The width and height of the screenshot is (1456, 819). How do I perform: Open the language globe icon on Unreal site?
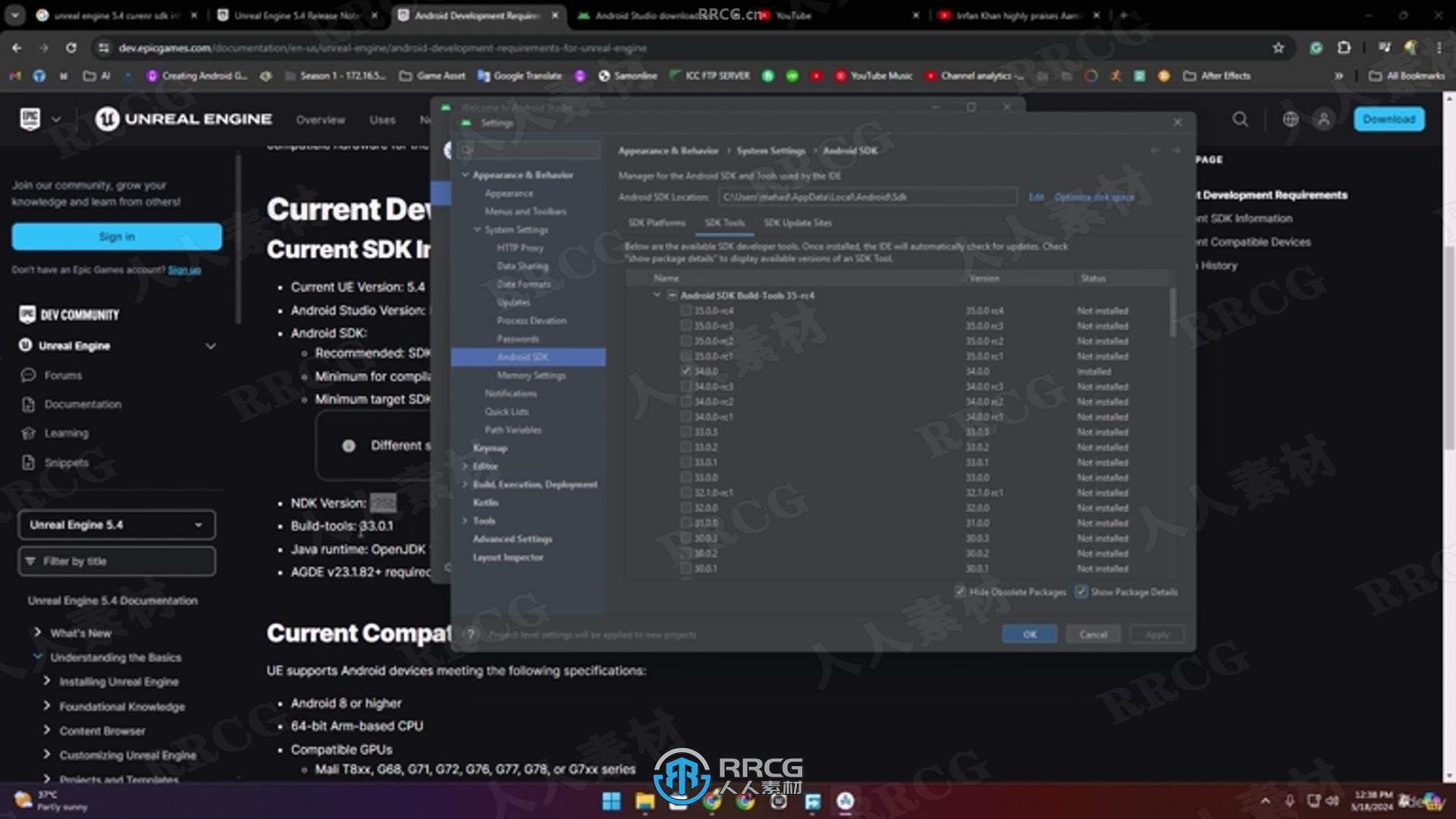[1290, 119]
